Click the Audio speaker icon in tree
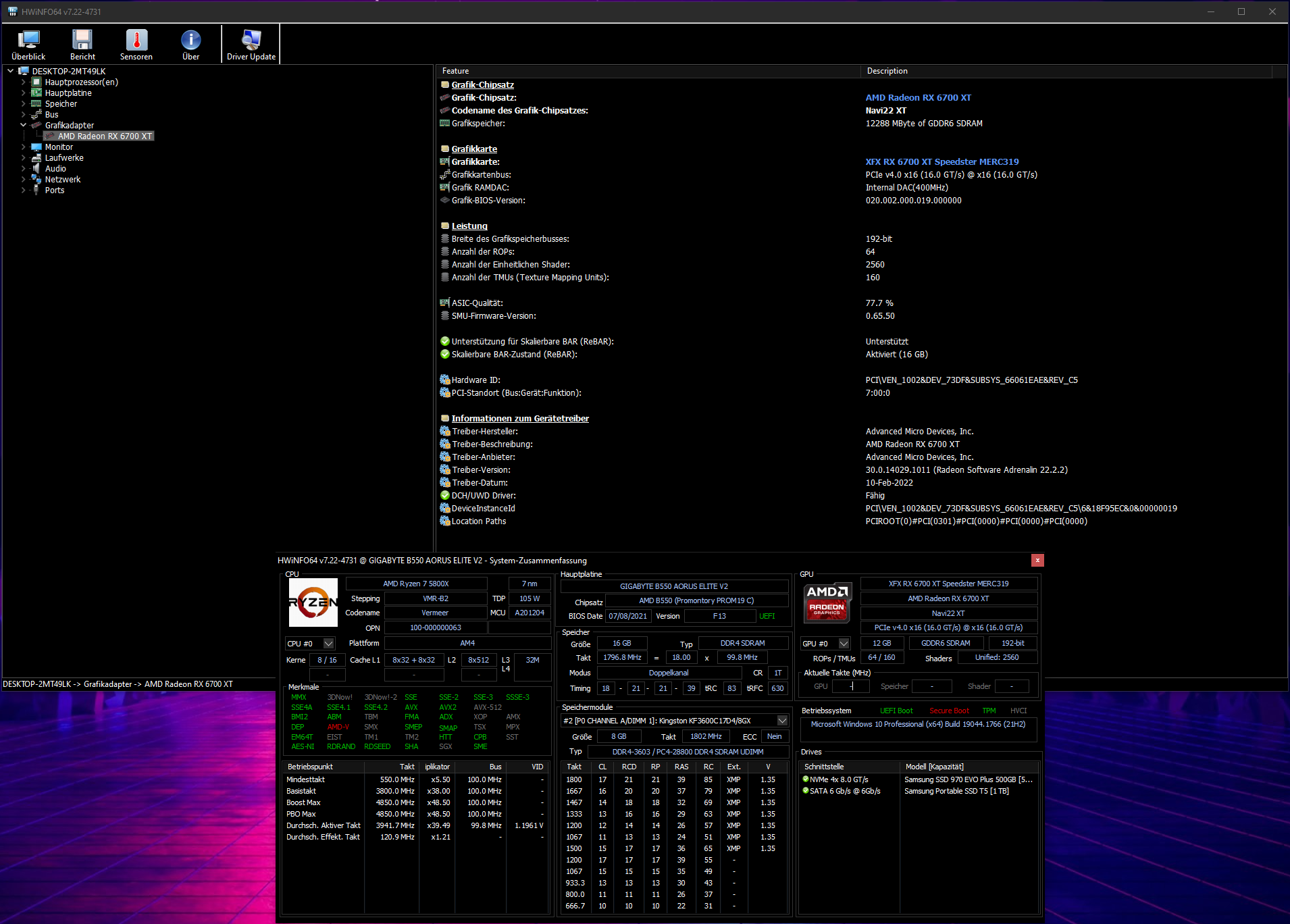Viewport: 1290px width, 924px height. pyautogui.click(x=36, y=168)
